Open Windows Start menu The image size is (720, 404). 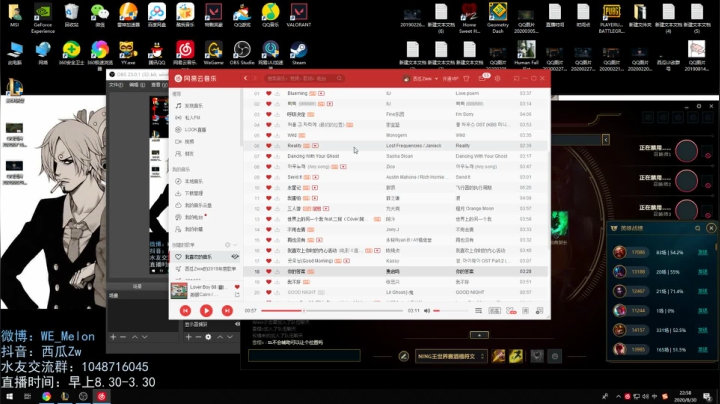point(9,396)
